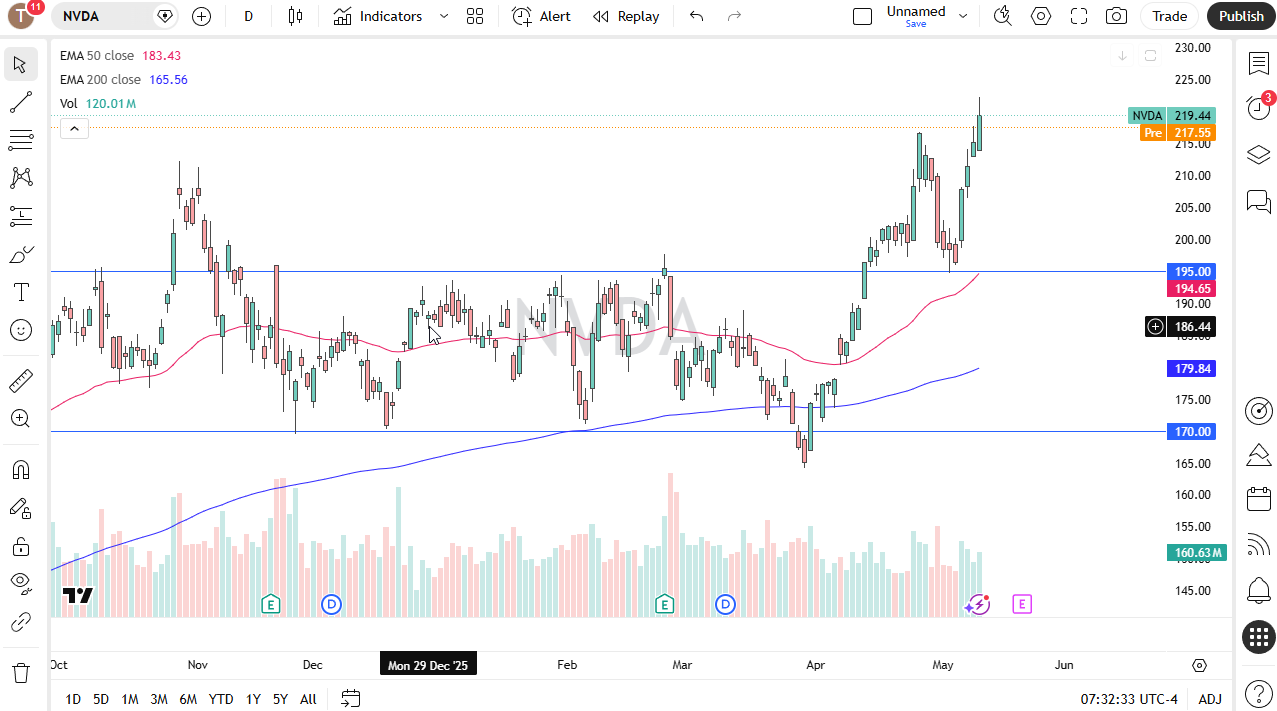Select the 6M date range
1277x711 pixels.
(188, 699)
